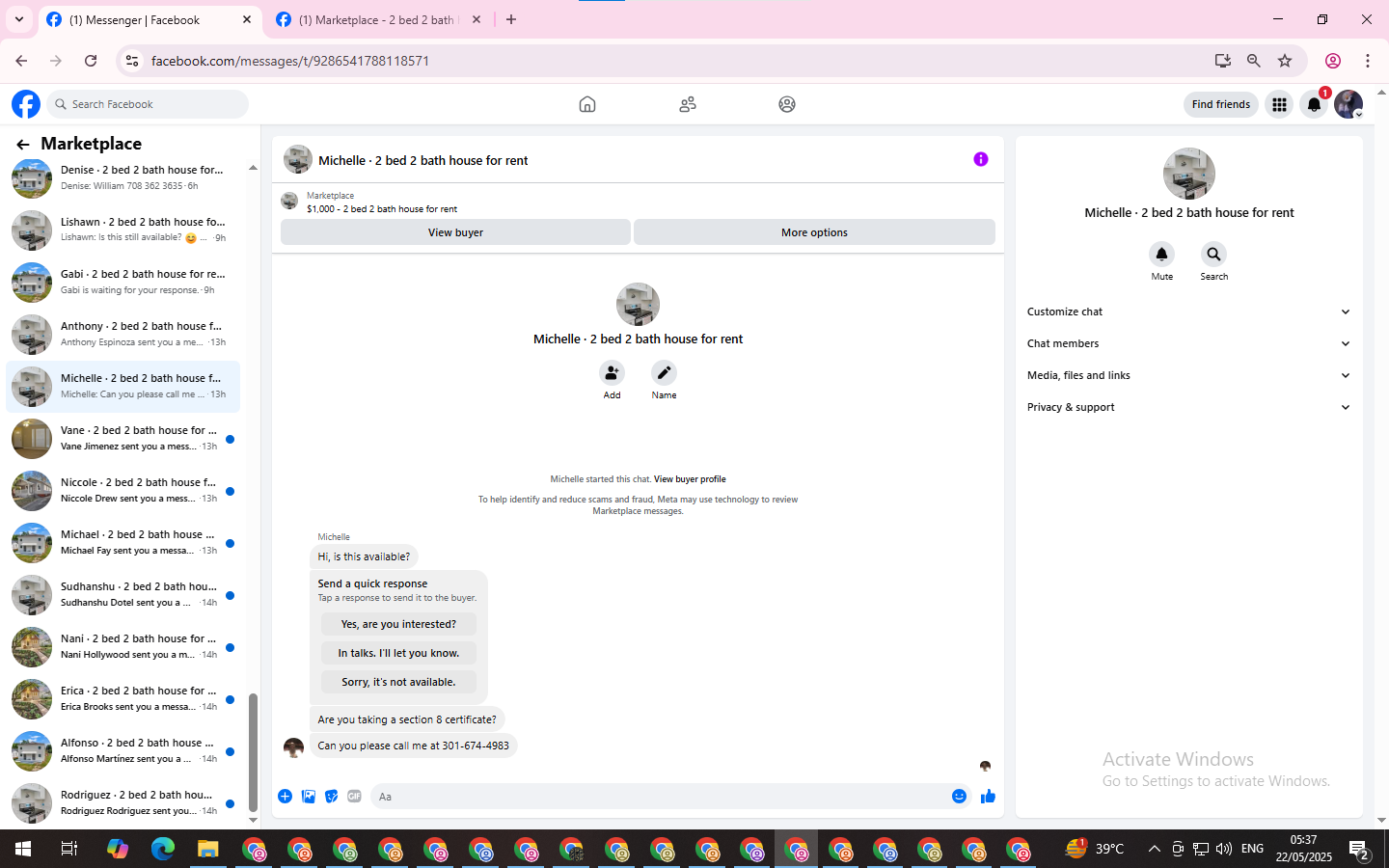1389x868 pixels.
Task: Open File Explorer from the taskbar
Action: pos(208,849)
